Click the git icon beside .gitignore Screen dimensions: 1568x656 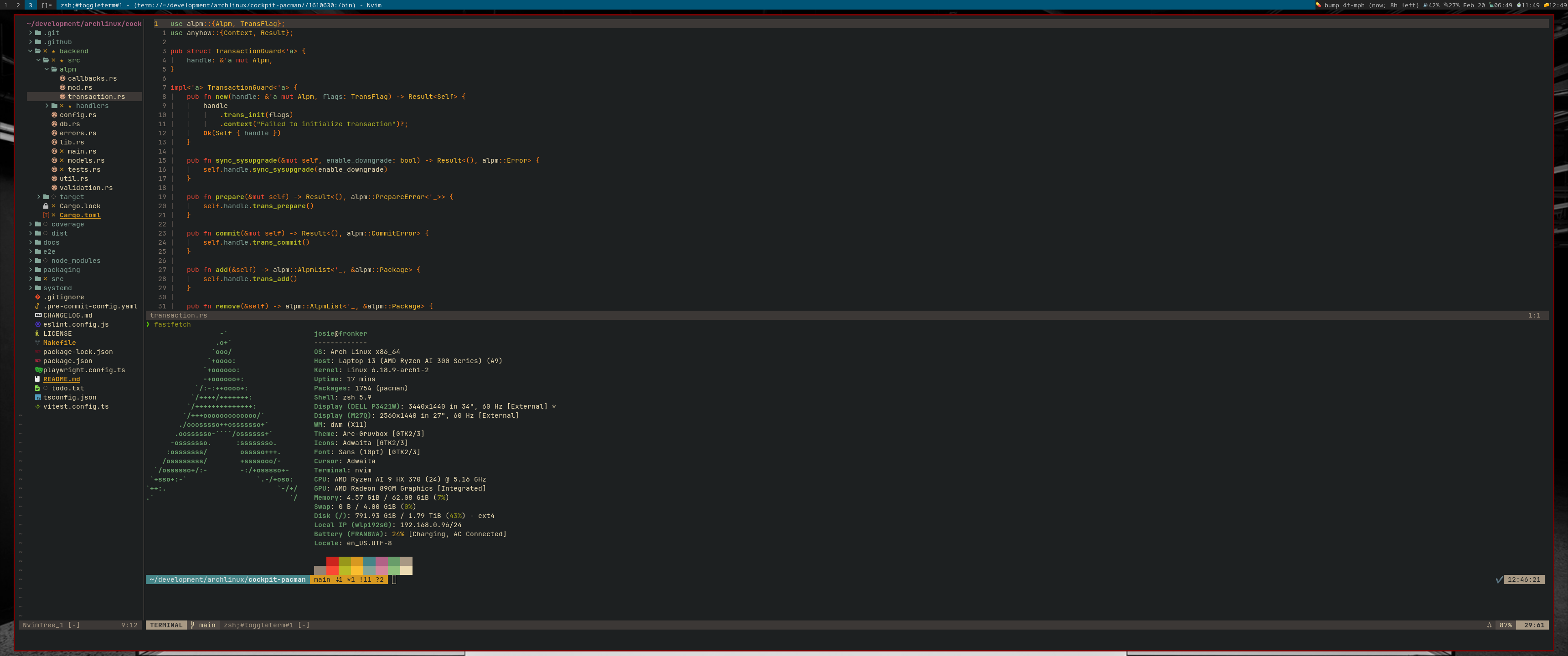click(38, 297)
